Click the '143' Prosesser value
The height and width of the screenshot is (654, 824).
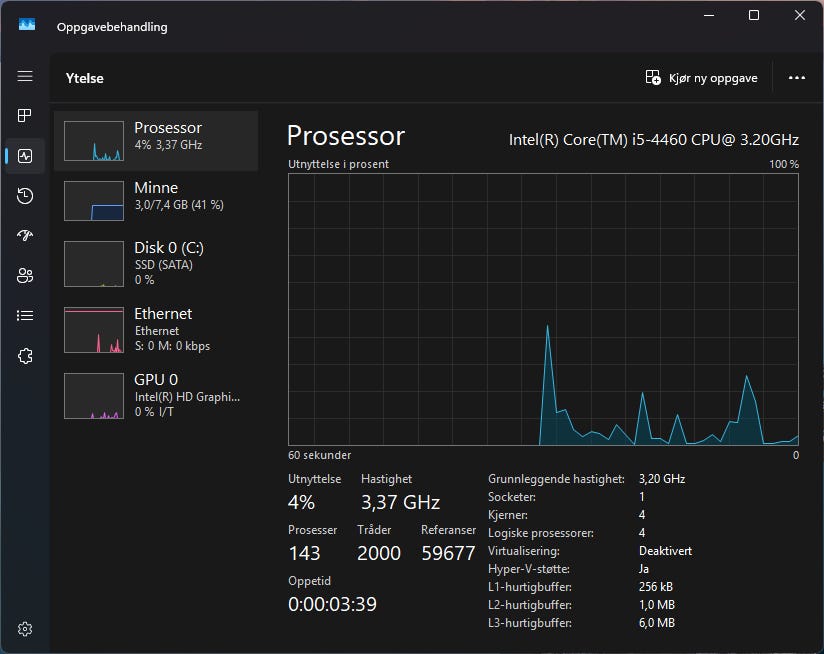click(x=304, y=553)
